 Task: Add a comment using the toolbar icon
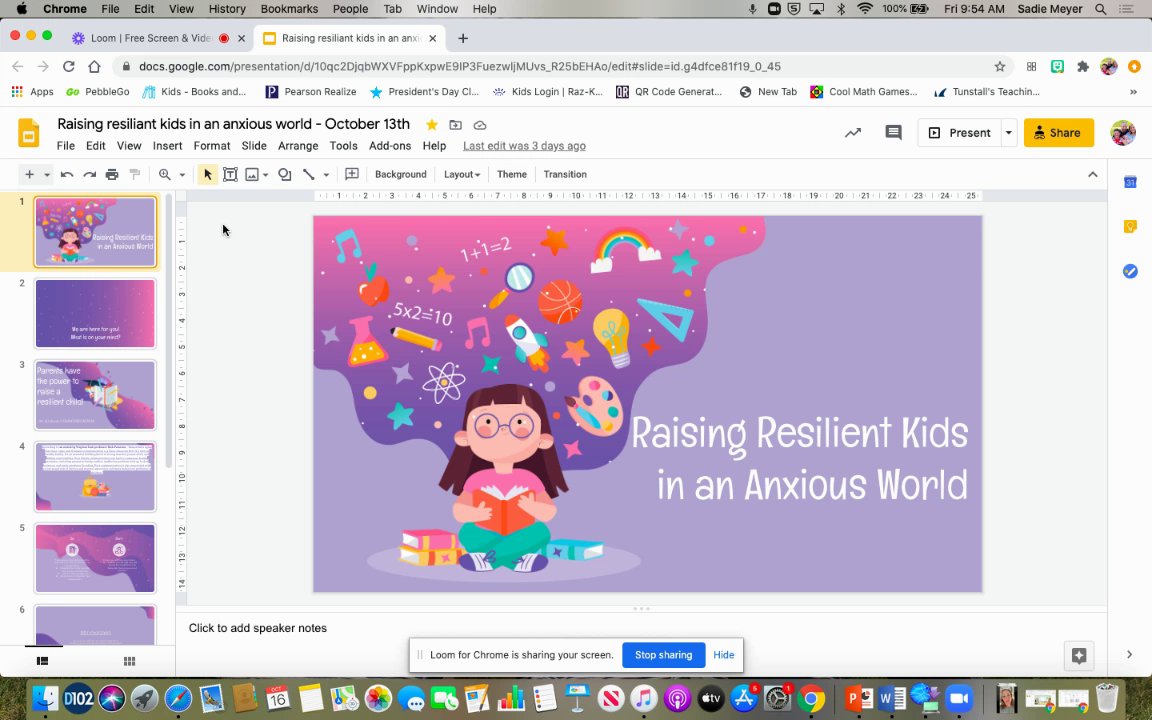(352, 174)
